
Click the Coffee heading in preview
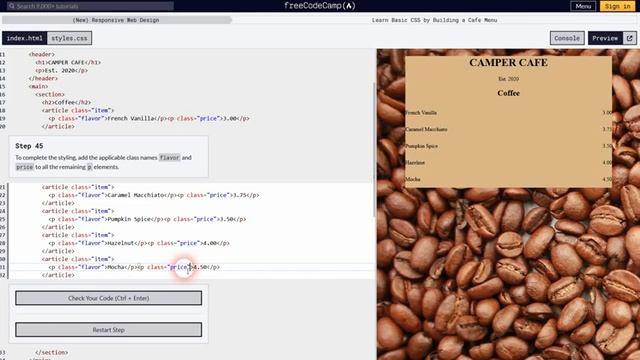pyautogui.click(x=508, y=93)
